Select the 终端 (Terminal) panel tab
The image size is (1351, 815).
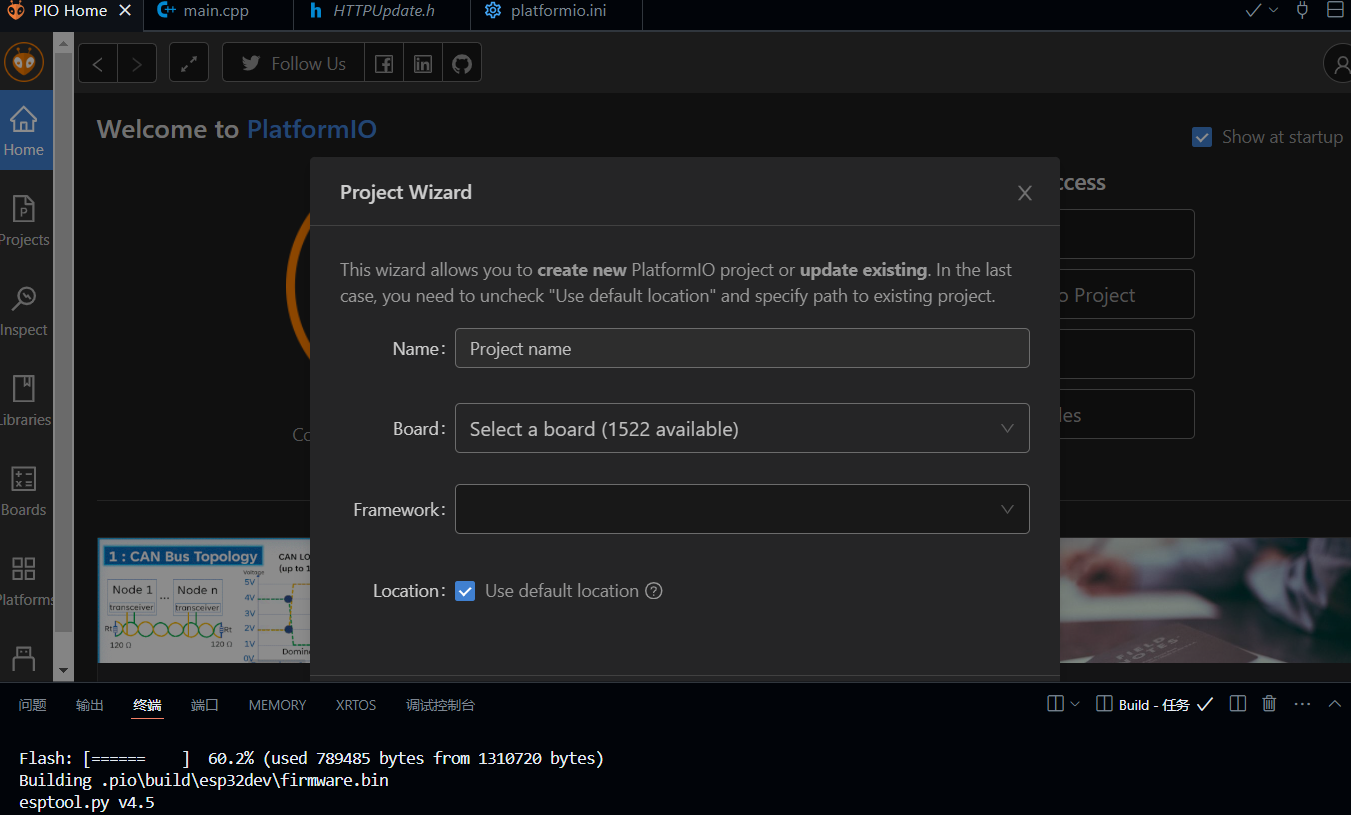pos(148,705)
